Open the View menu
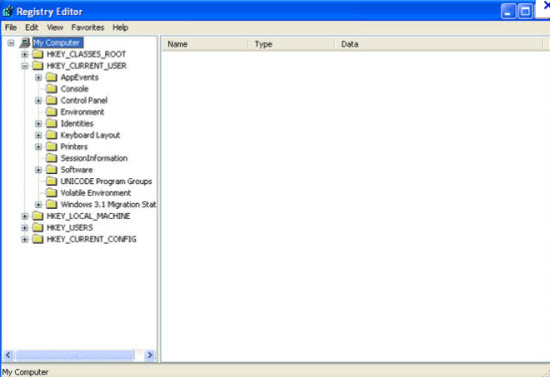The image size is (550, 377). tap(55, 27)
